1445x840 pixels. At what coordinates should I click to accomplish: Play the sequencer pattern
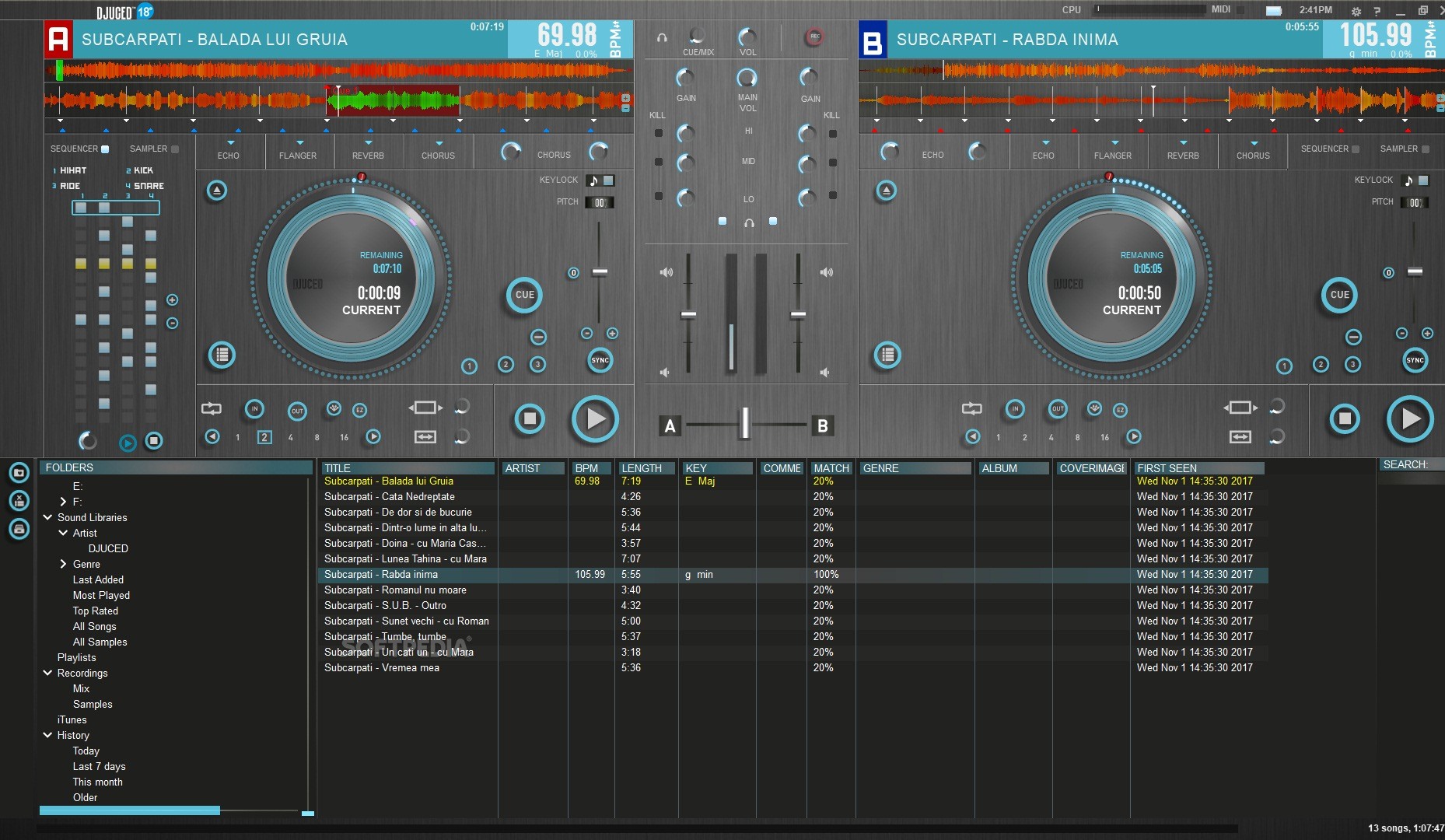128,443
